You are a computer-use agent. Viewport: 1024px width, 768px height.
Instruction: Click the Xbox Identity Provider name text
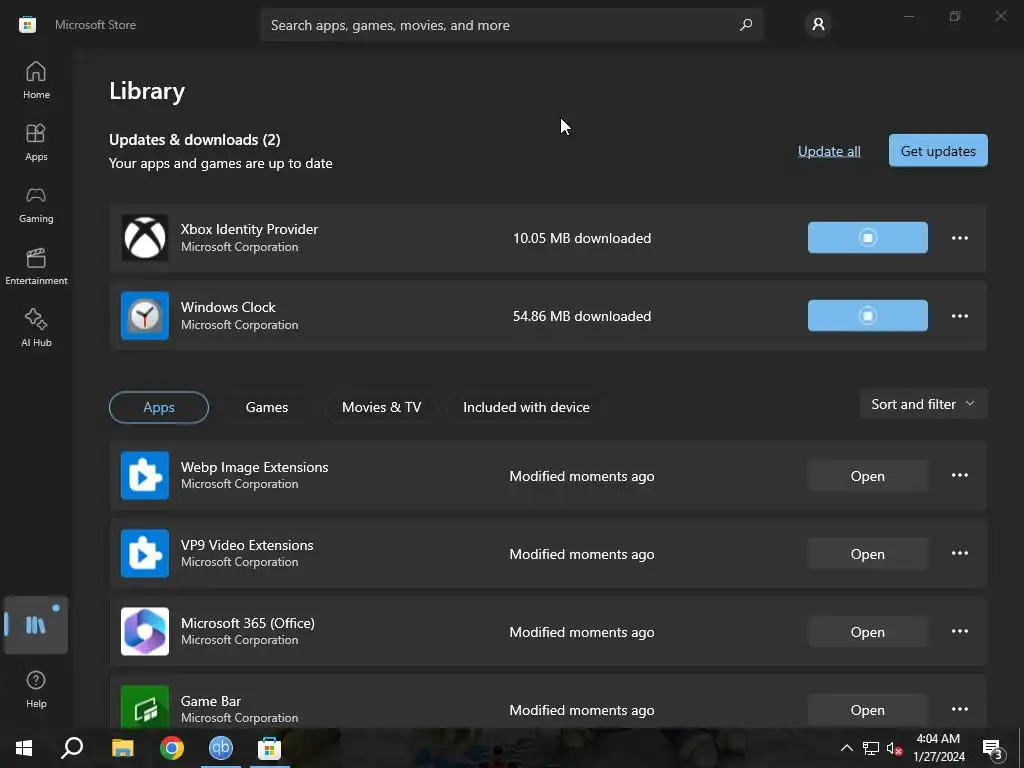point(249,229)
